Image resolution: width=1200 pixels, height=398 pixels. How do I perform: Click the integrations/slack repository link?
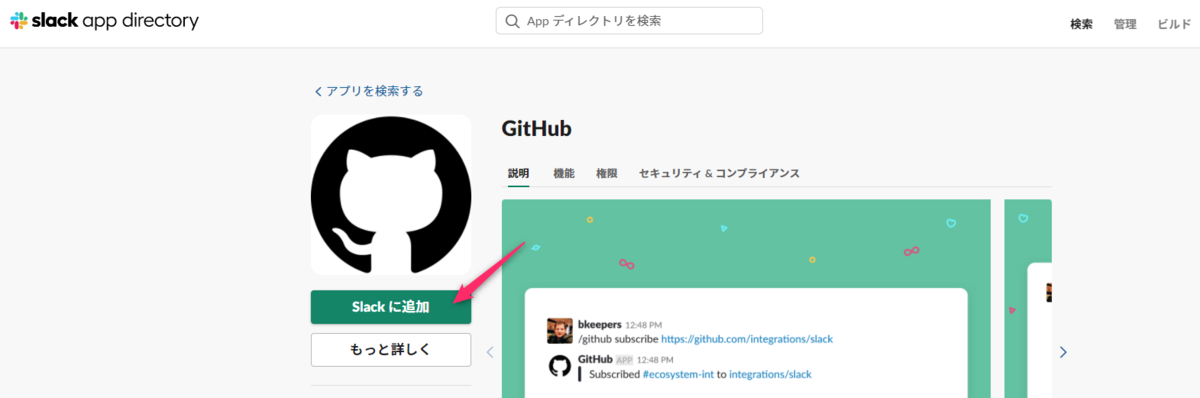pyautogui.click(x=770, y=374)
